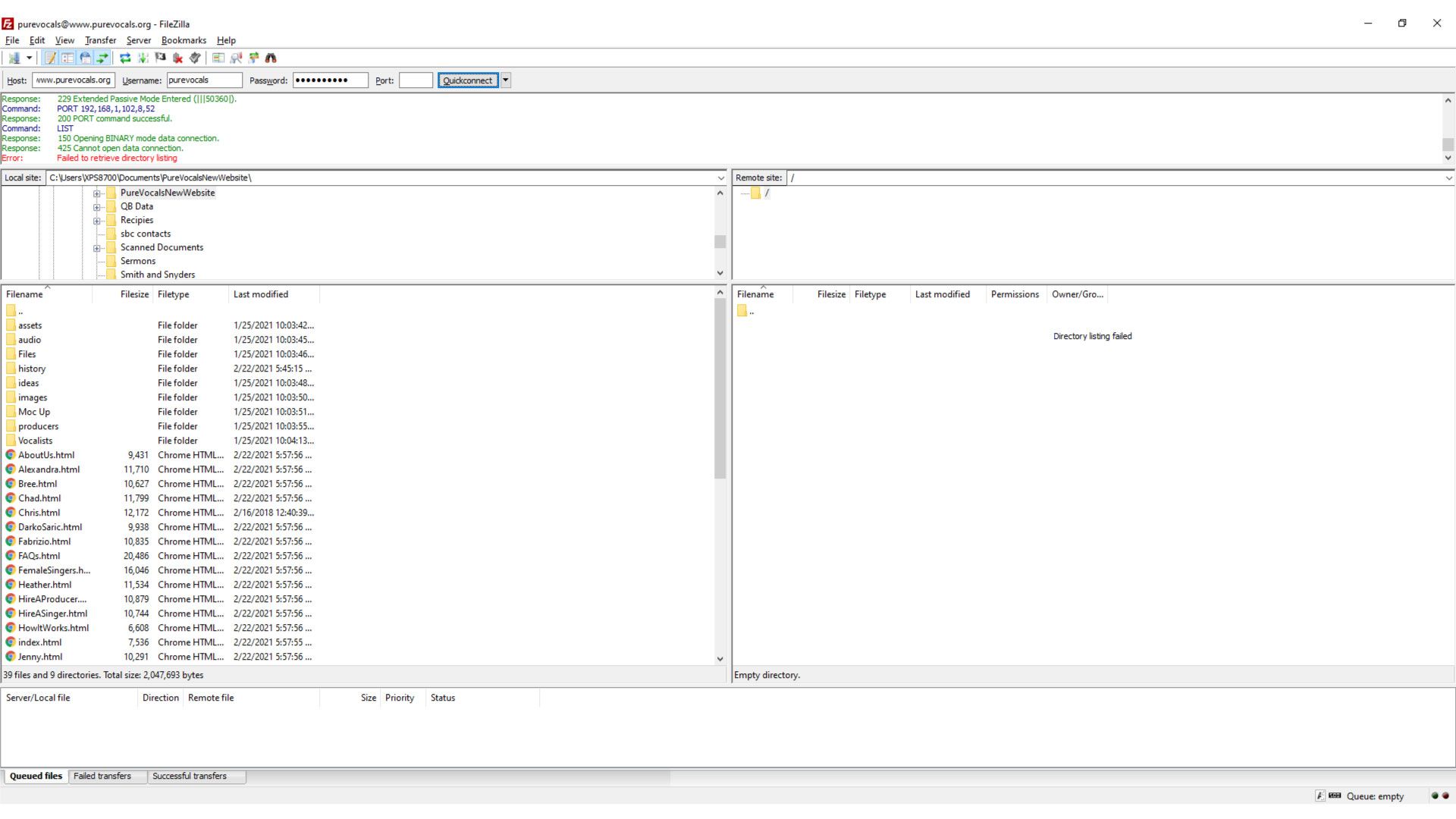Viewport: 1456px width, 819px height.
Task: Click the green activity LED indicator
Action: pyautogui.click(x=1435, y=795)
